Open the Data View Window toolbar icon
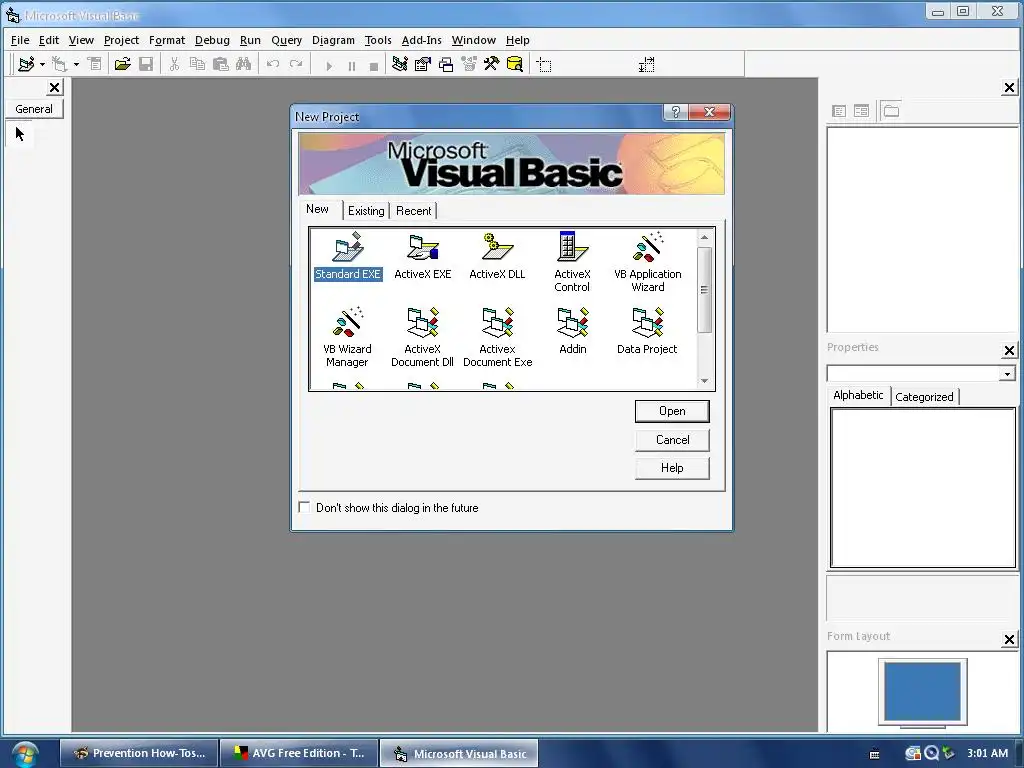Screen dimensions: 1024x768 515,64
